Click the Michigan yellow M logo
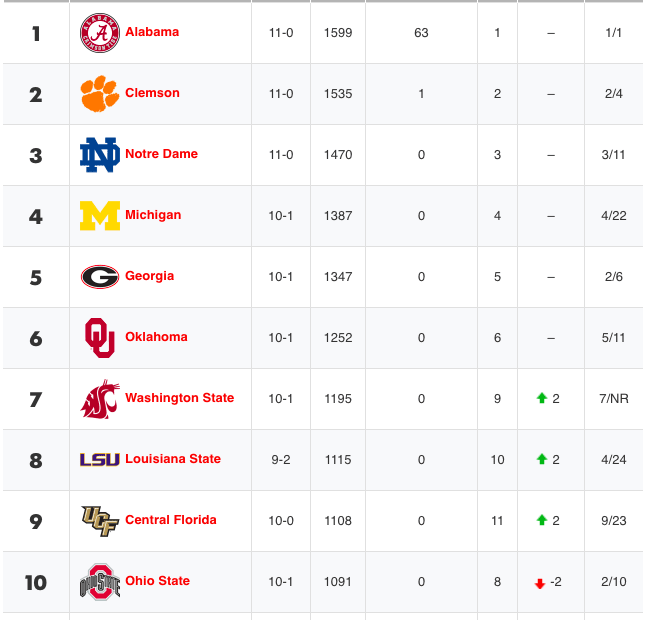647x620 pixels. 100,216
